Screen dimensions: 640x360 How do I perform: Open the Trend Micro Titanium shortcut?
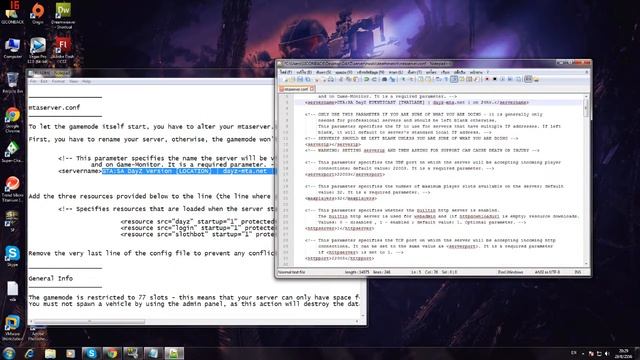12,189
